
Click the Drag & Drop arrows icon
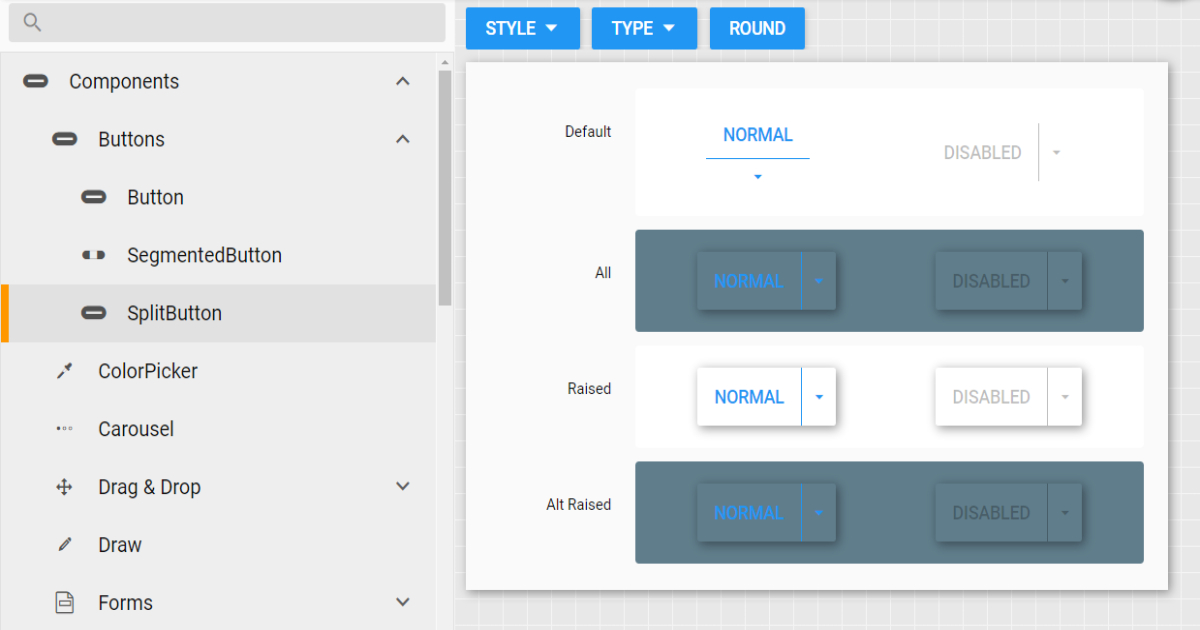(x=65, y=487)
